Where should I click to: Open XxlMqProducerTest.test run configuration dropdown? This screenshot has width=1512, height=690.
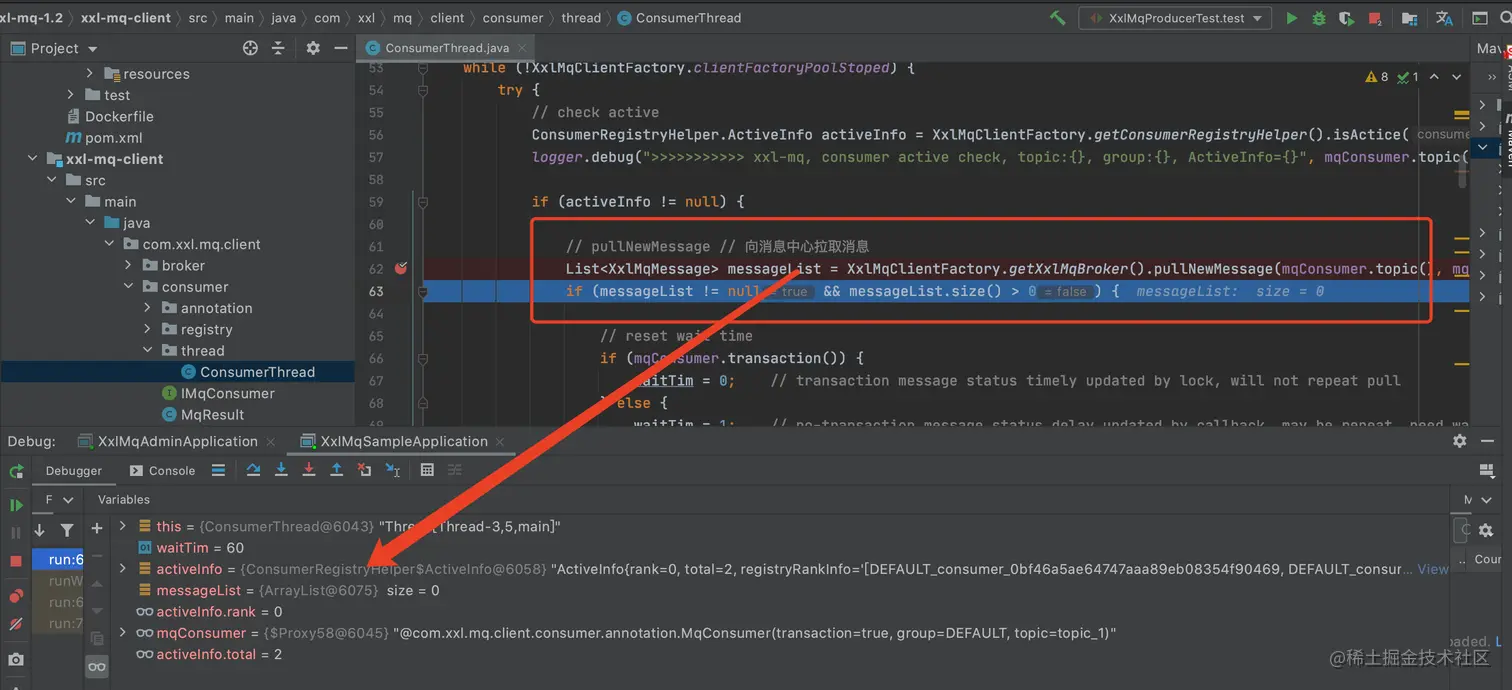pyautogui.click(x=1176, y=18)
